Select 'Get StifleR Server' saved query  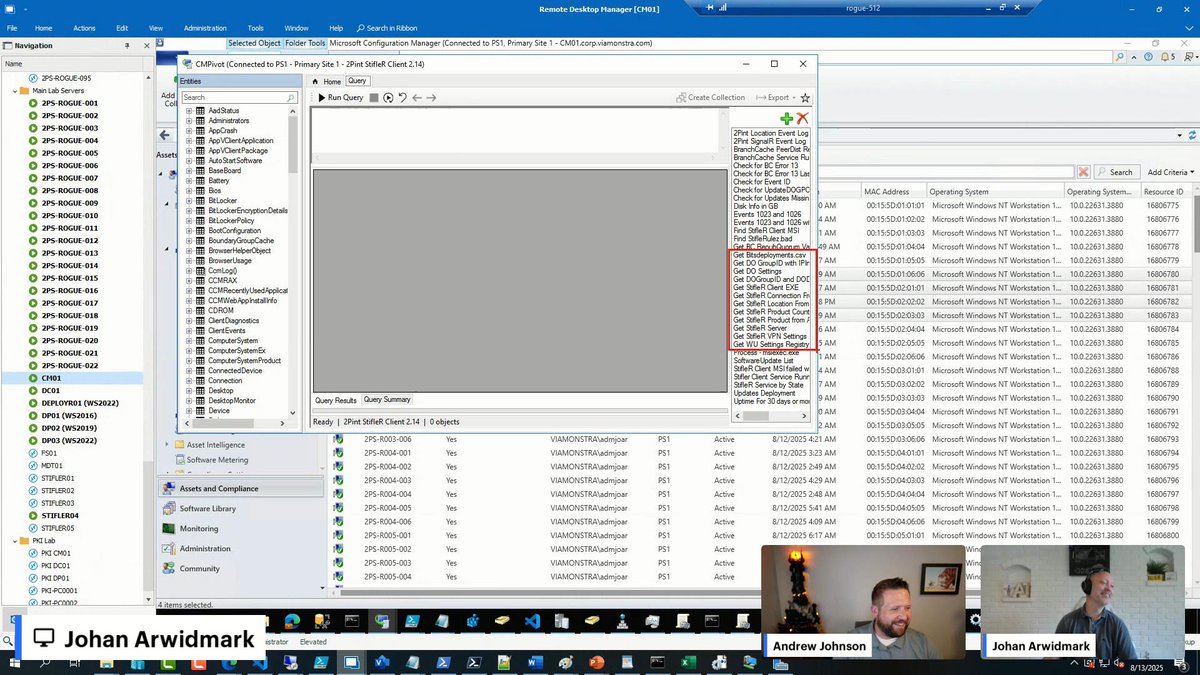tap(760, 328)
